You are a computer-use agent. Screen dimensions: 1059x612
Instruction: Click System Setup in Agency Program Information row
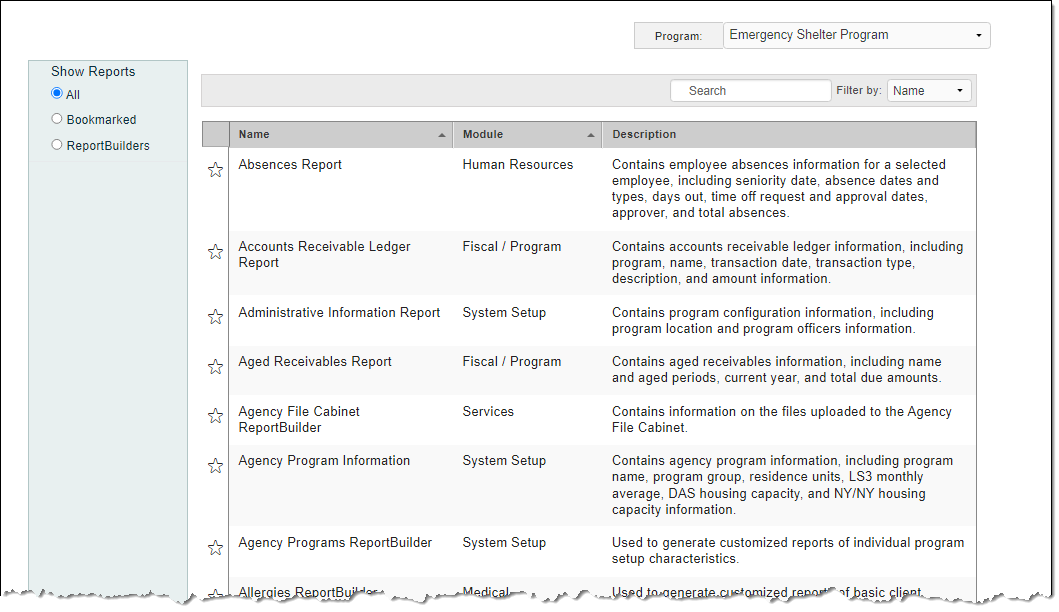(505, 461)
